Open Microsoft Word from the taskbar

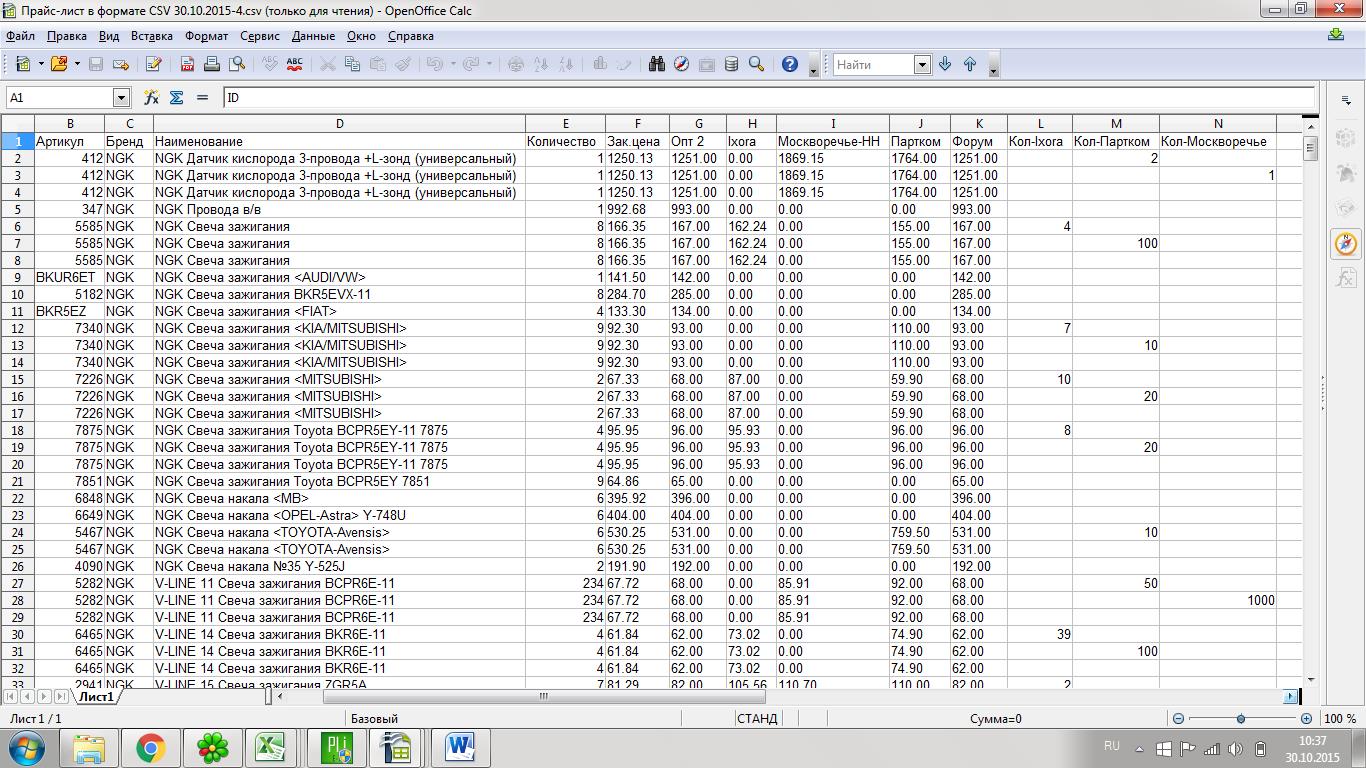(x=460, y=747)
